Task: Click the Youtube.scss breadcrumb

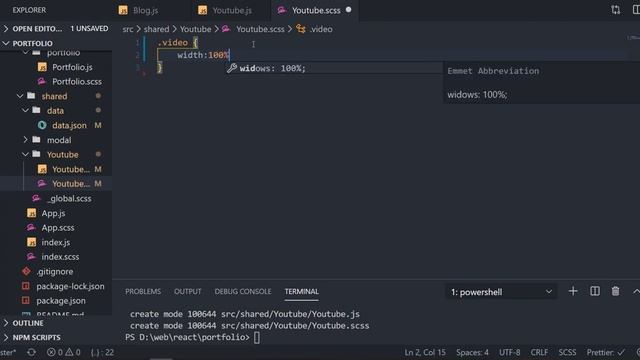Action: [260, 29]
